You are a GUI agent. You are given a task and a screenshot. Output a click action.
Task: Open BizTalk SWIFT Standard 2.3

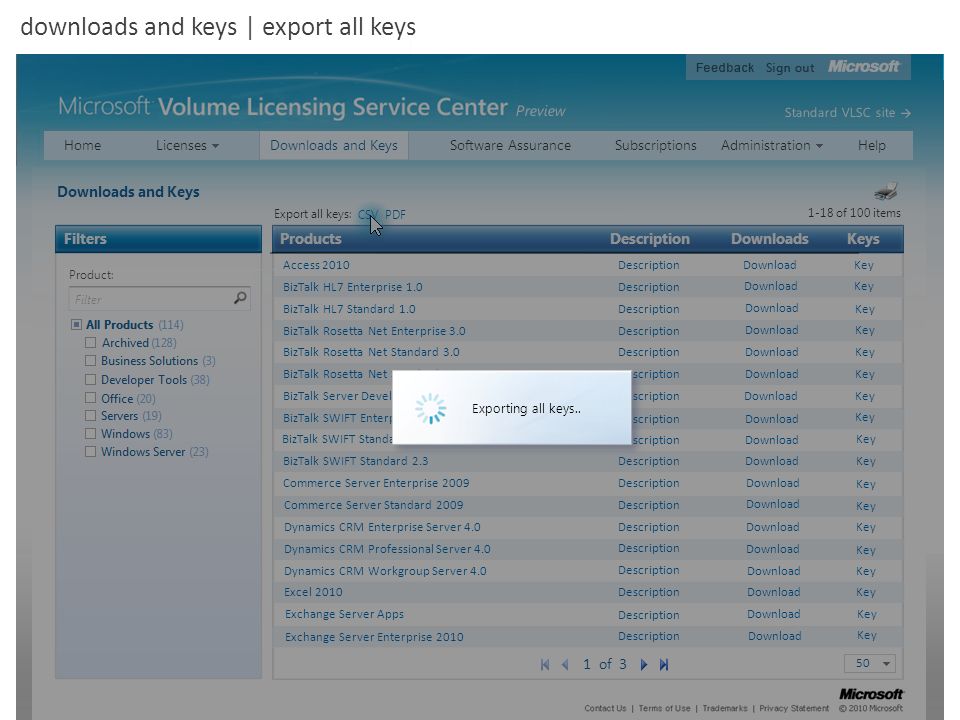356,461
